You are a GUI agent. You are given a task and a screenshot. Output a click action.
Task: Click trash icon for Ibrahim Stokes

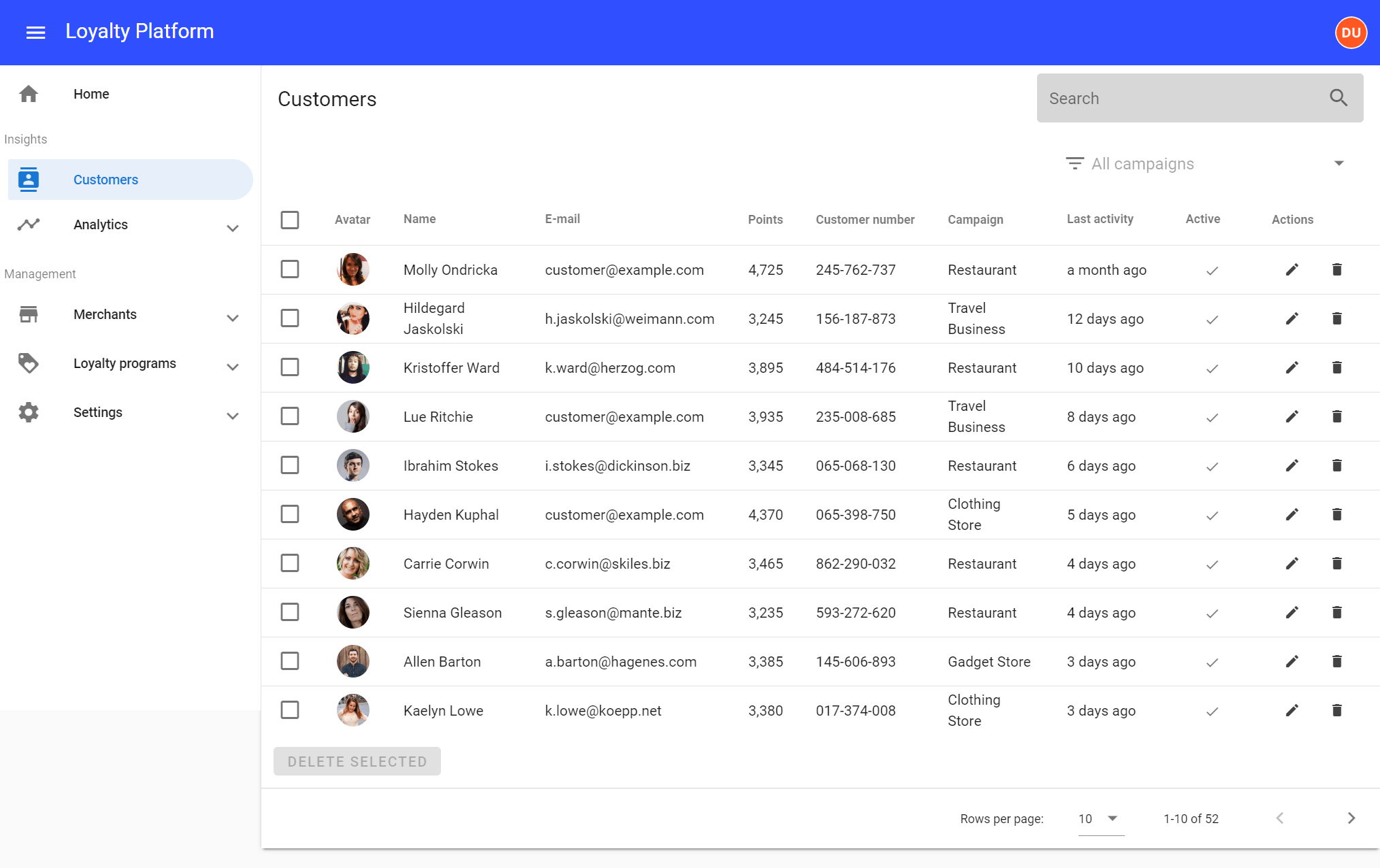coord(1336,466)
